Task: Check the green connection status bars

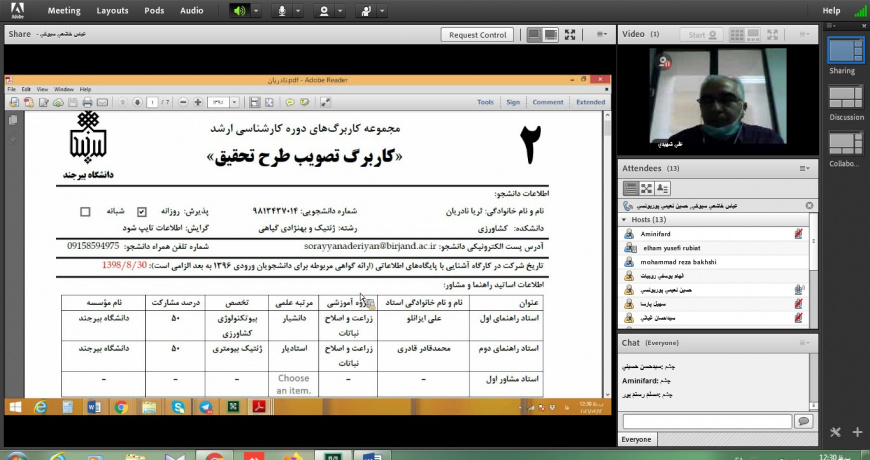Action: click(x=860, y=11)
